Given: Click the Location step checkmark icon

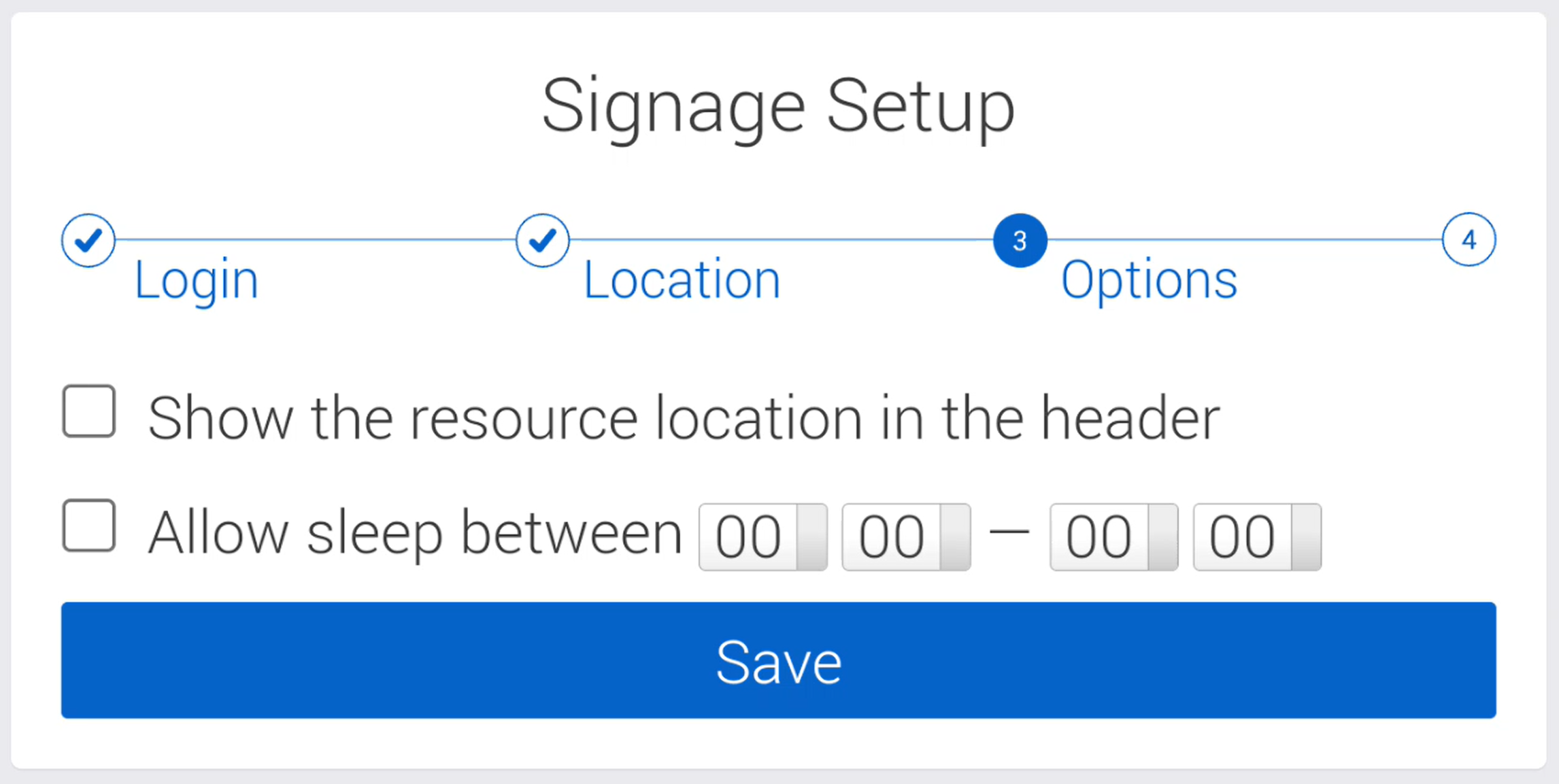Looking at the screenshot, I should [x=542, y=240].
